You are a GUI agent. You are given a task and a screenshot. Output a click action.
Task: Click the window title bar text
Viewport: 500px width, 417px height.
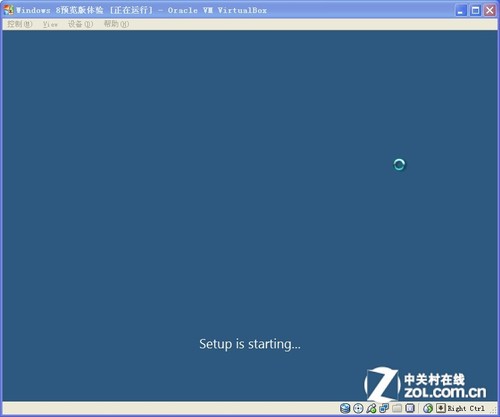coord(141,10)
